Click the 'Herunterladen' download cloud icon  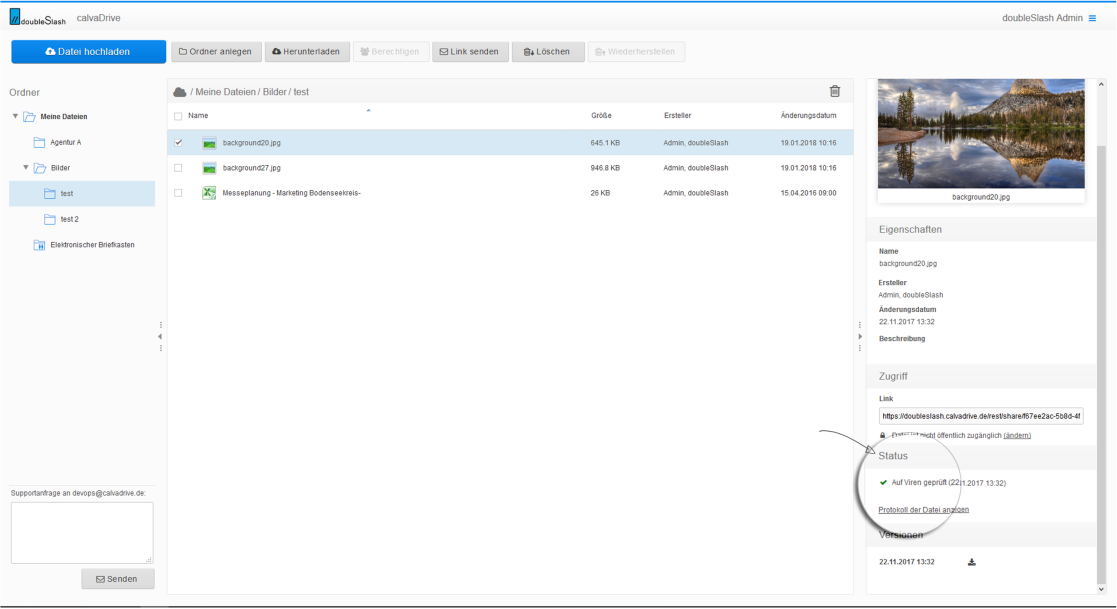click(275, 51)
